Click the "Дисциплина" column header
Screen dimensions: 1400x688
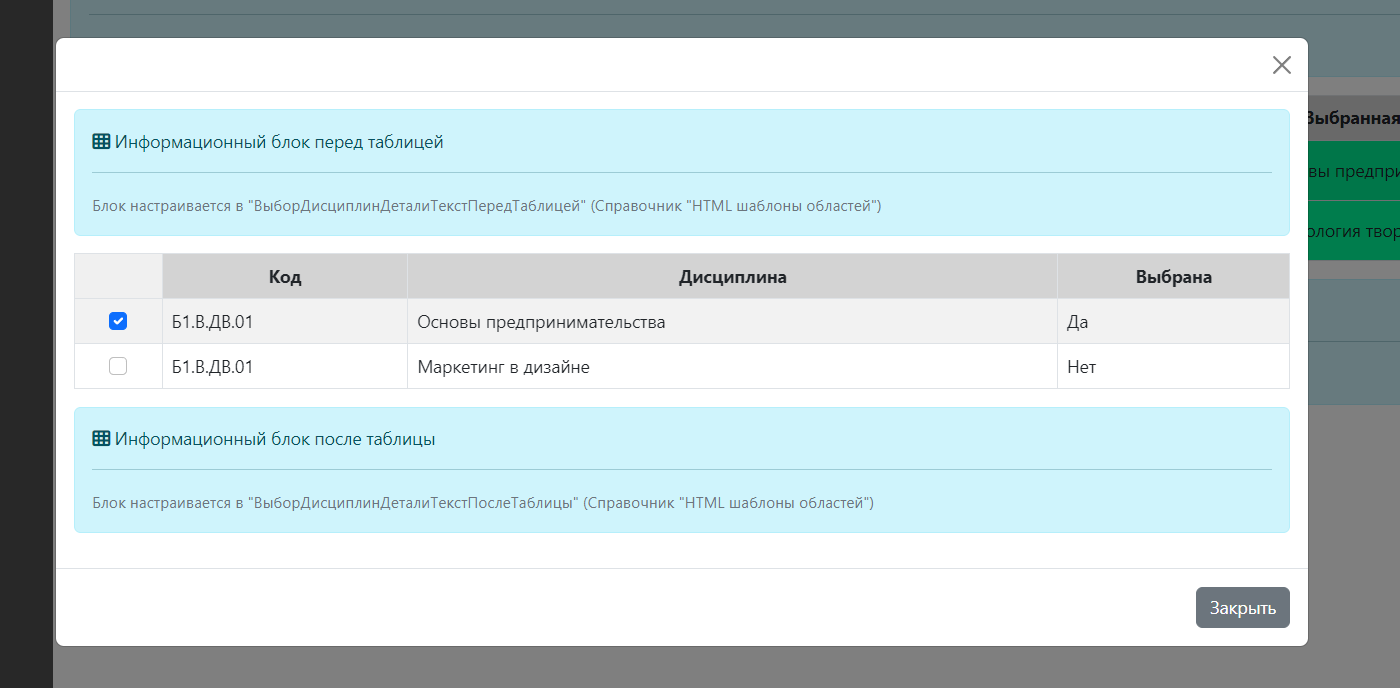732,277
